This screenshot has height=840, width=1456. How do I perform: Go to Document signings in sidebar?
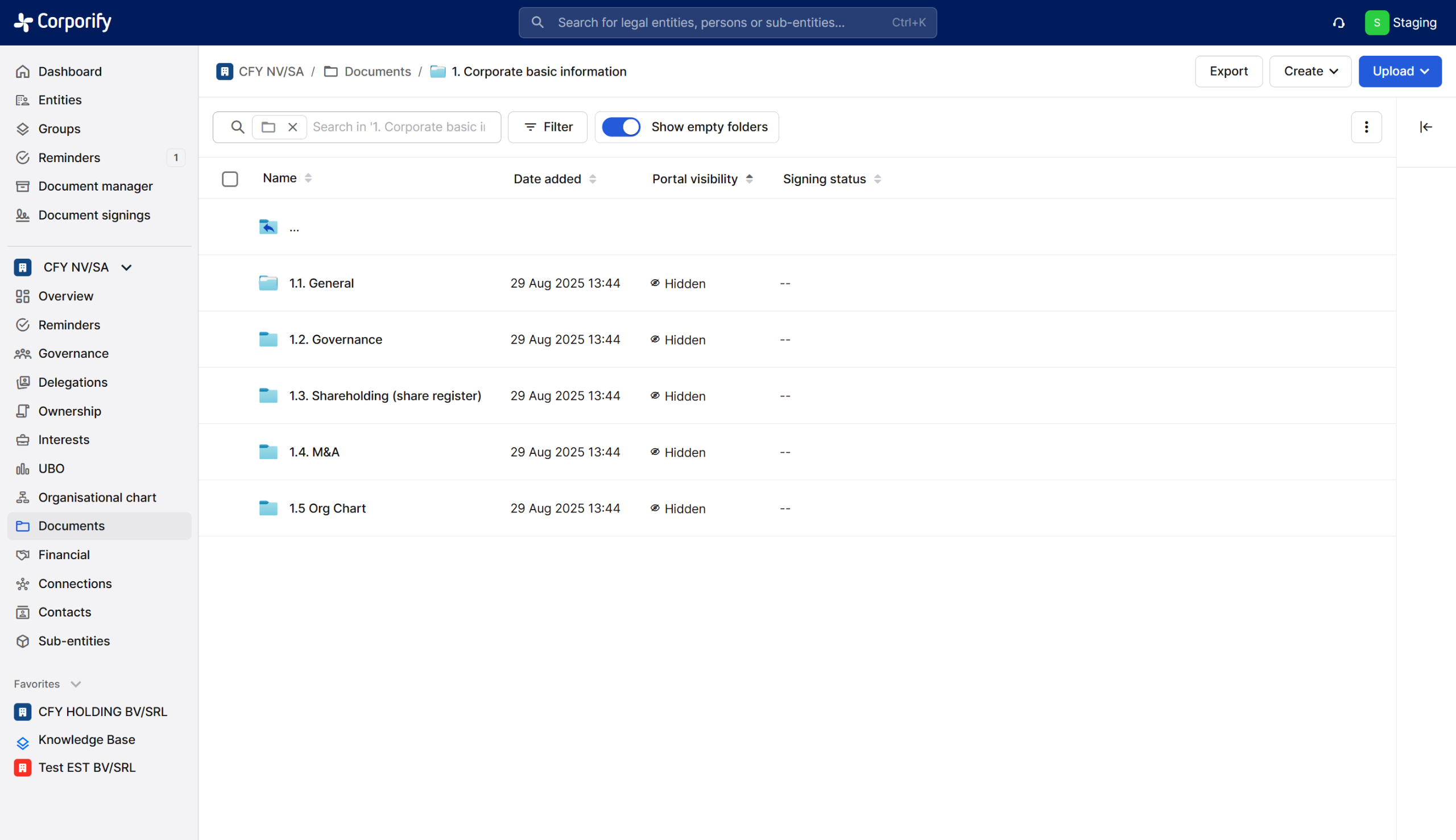click(94, 215)
